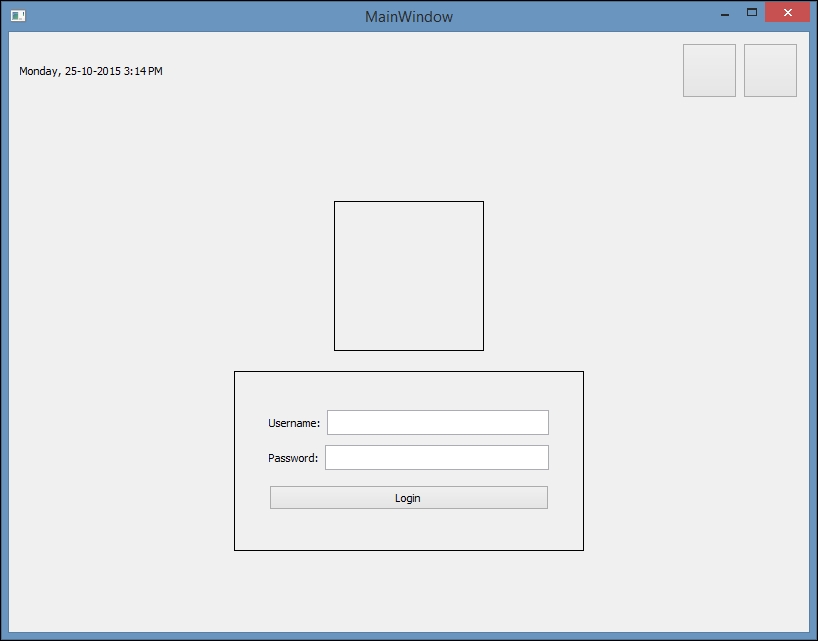Image resolution: width=818 pixels, height=641 pixels.
Task: Click the first blank button at top right
Action: 709,70
